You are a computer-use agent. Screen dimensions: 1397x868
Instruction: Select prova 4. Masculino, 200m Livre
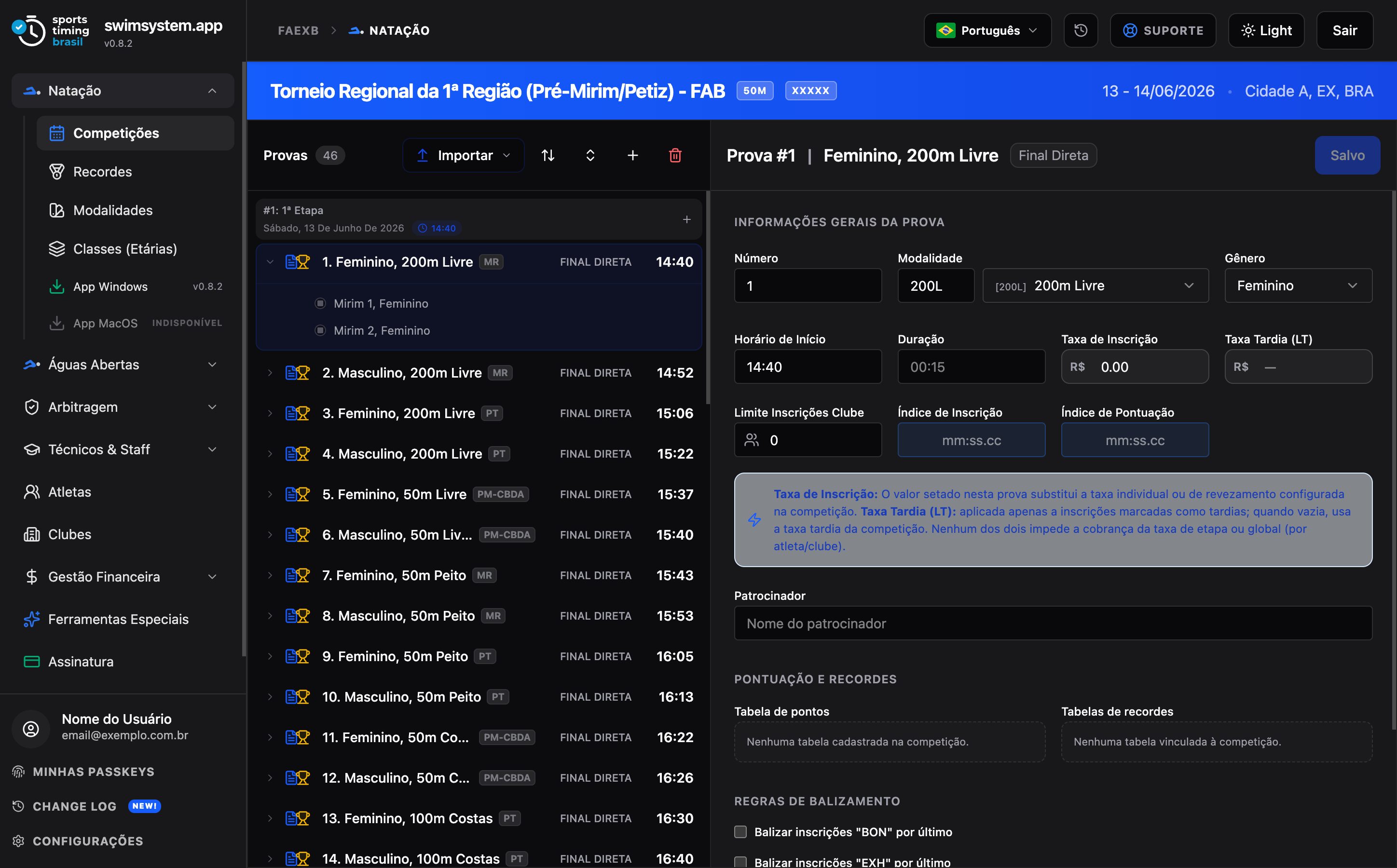click(479, 453)
